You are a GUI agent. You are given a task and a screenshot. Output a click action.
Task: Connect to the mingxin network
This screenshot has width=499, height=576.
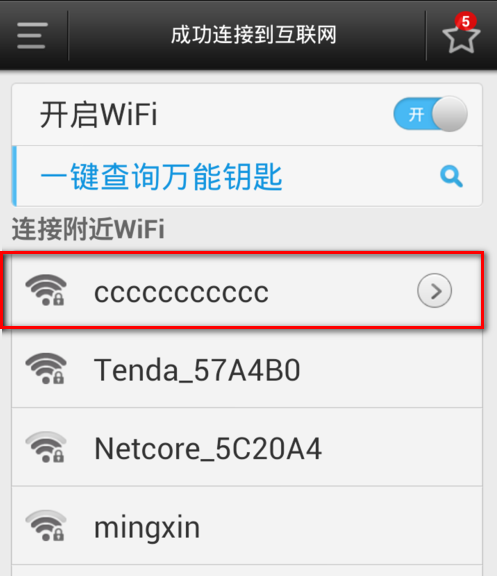click(x=247, y=526)
